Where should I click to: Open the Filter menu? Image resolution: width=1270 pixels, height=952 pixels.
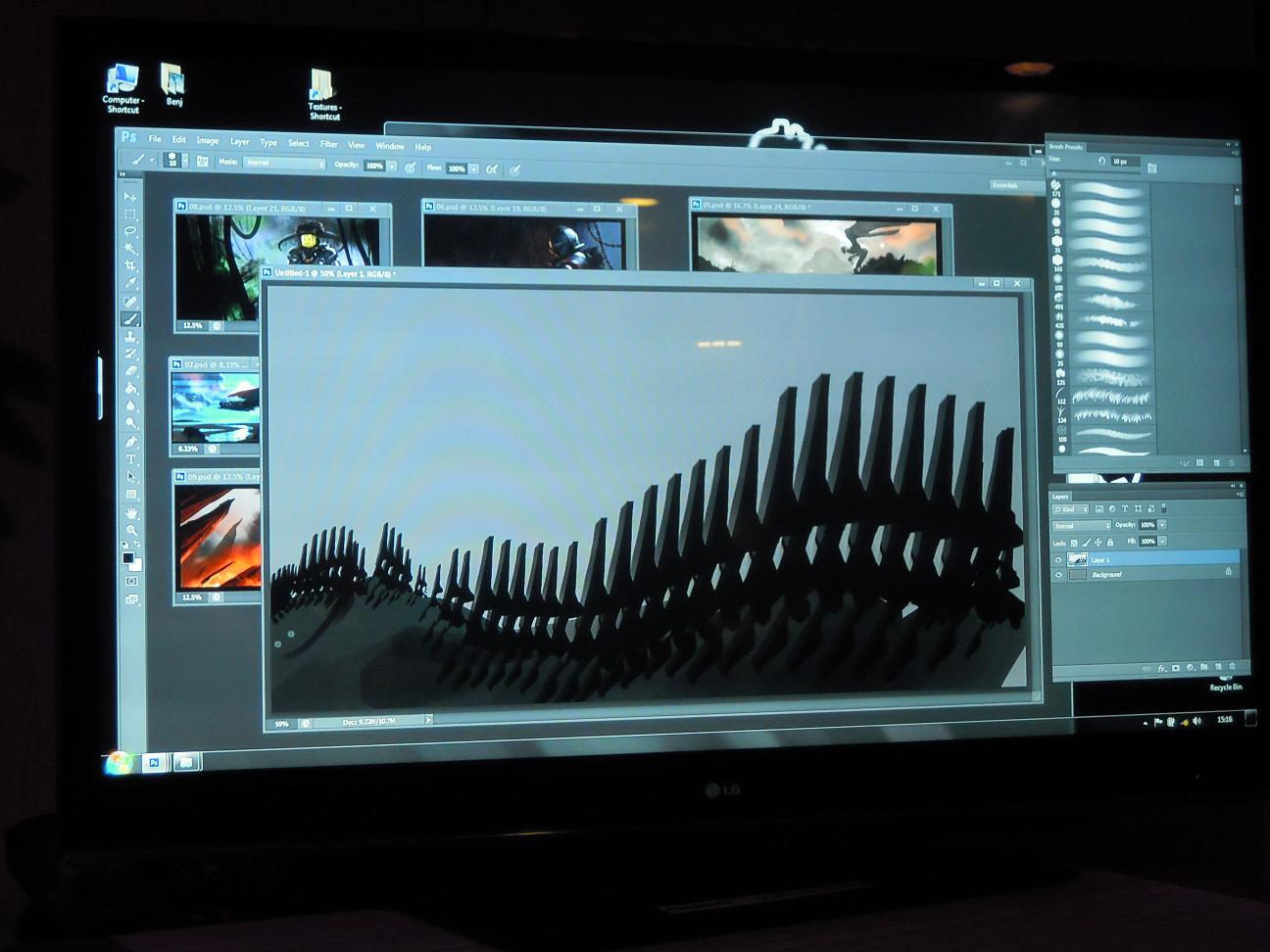(328, 144)
